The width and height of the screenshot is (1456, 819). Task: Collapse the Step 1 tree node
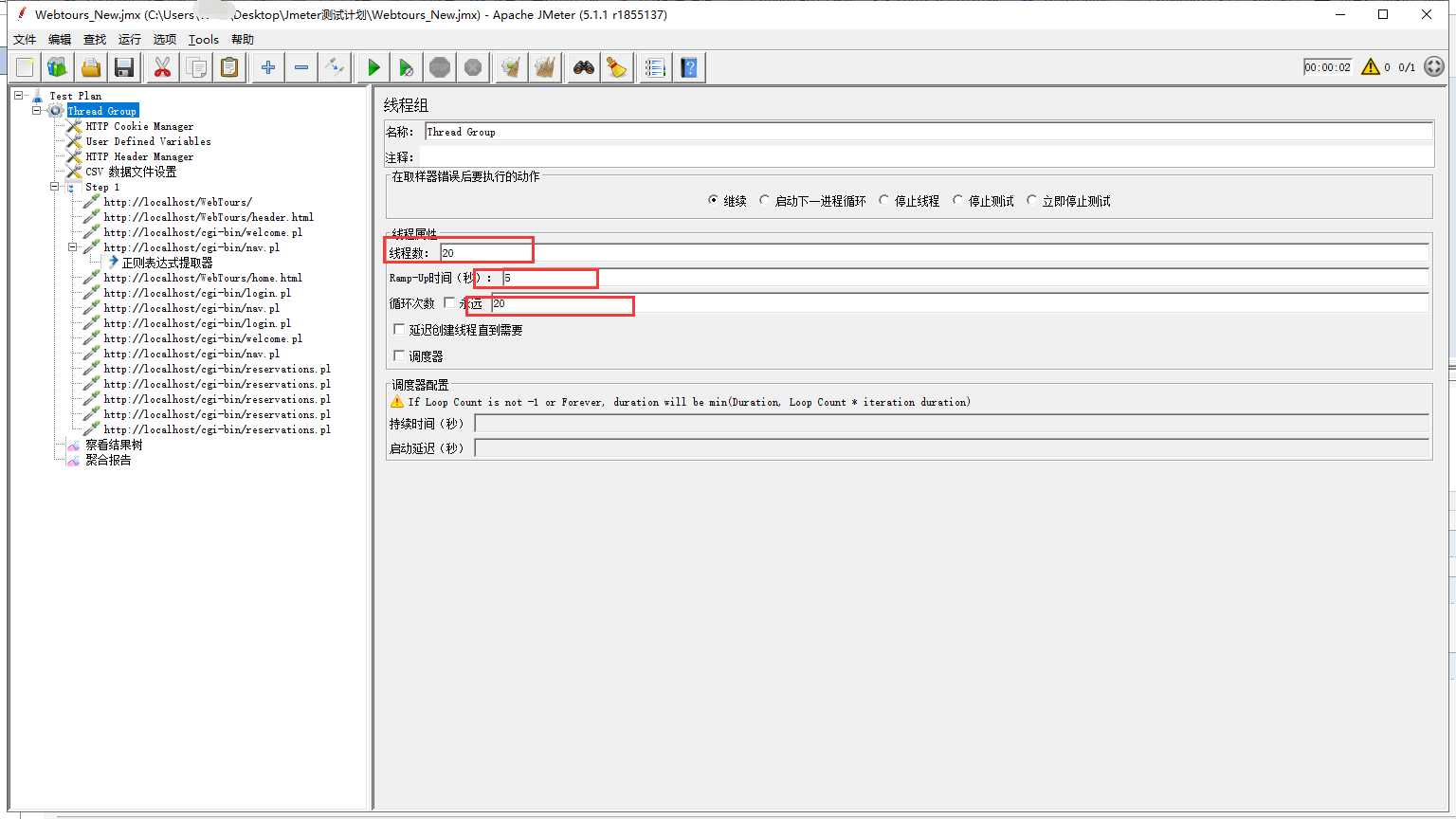tap(55, 187)
